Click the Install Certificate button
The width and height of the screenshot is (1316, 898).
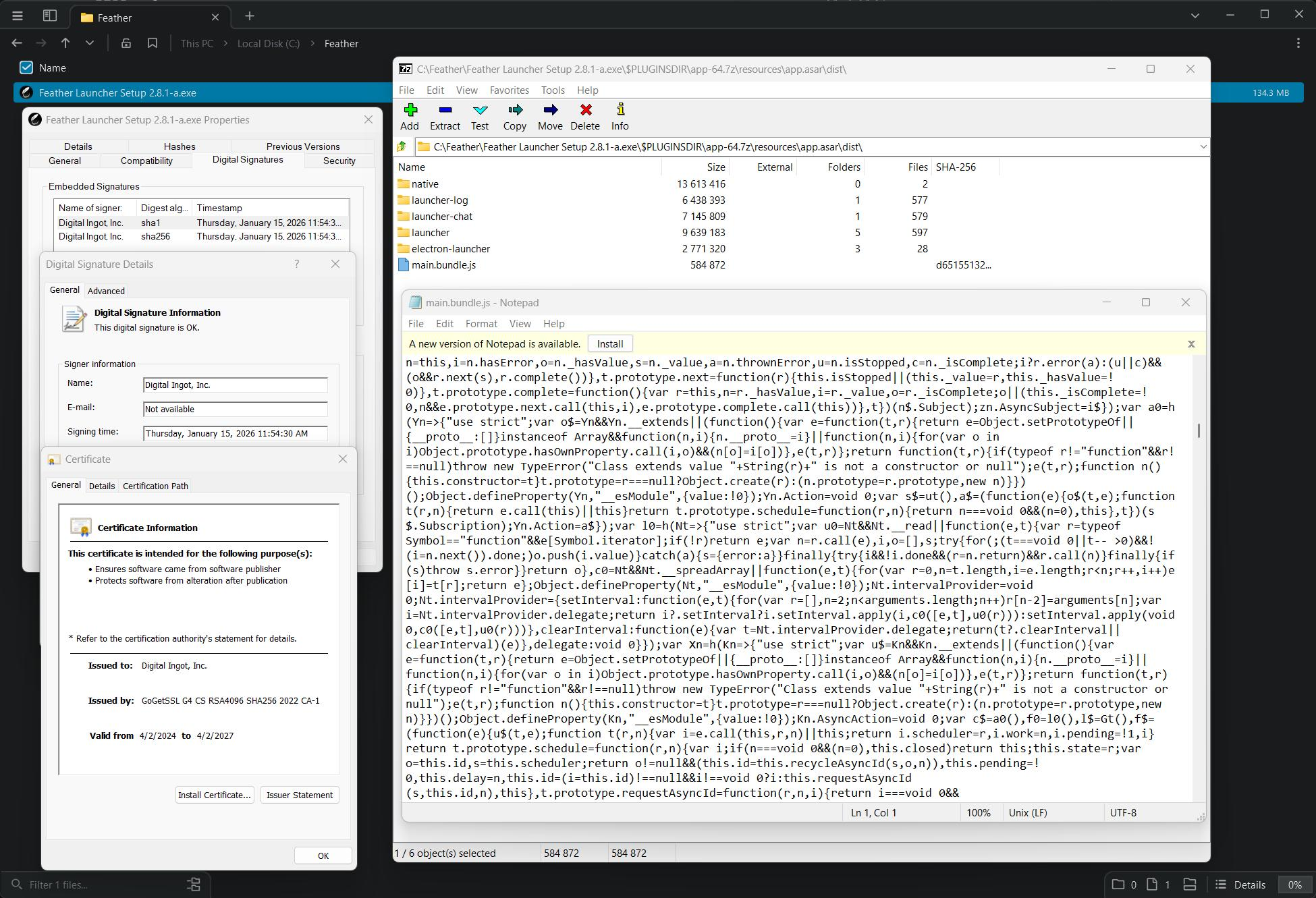(214, 795)
